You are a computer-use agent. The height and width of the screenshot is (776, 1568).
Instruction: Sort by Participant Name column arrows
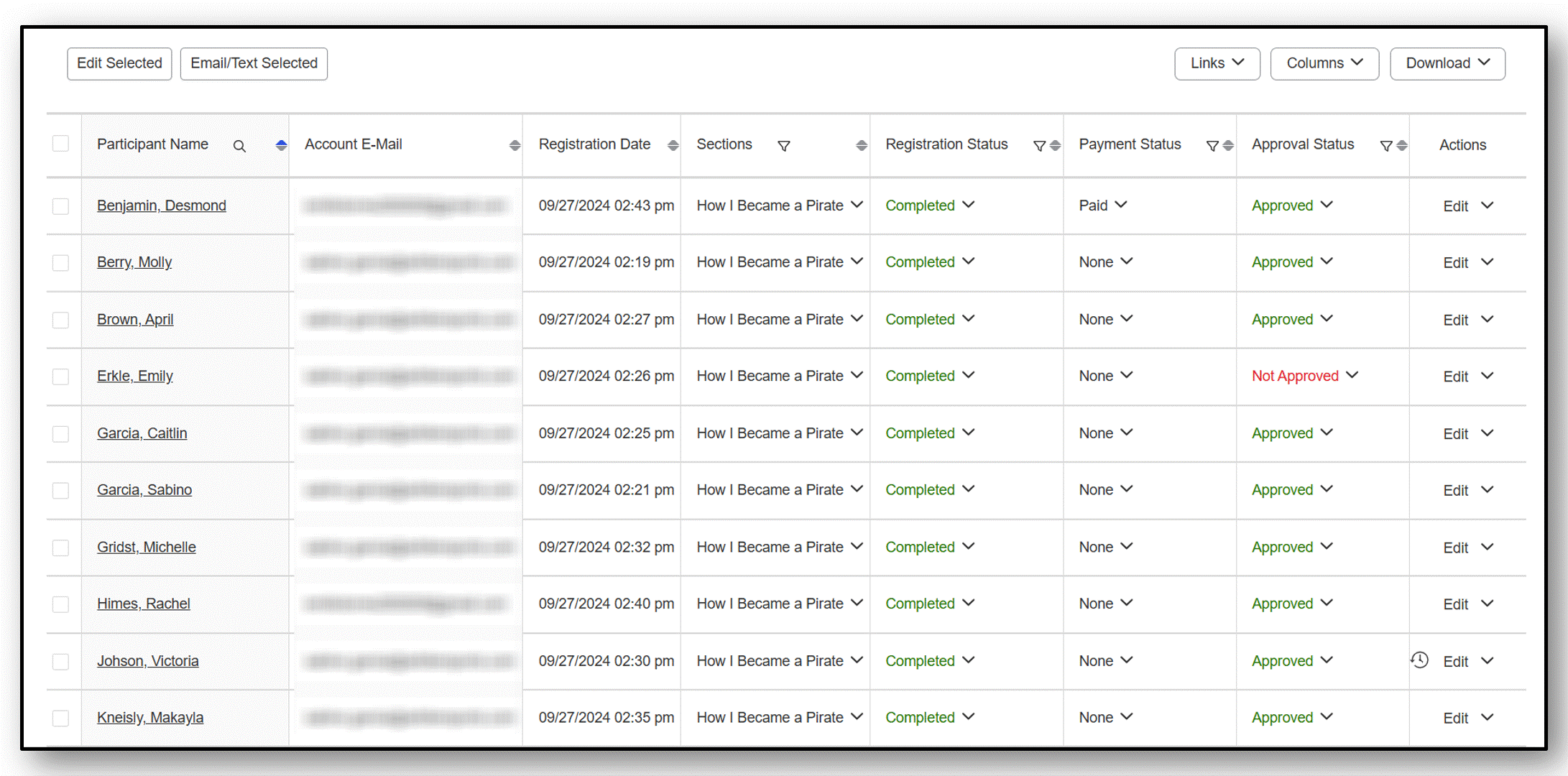[281, 145]
